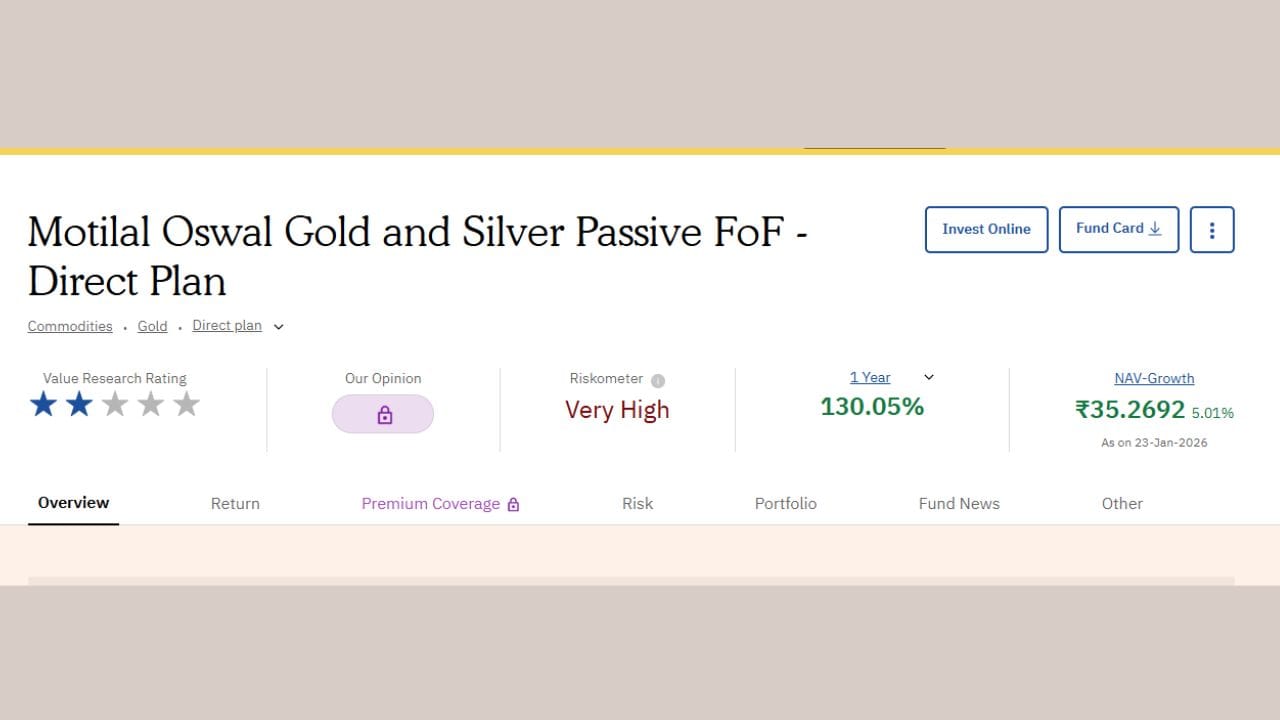
Task: Open the three-dot more options menu
Action: pos(1212,229)
